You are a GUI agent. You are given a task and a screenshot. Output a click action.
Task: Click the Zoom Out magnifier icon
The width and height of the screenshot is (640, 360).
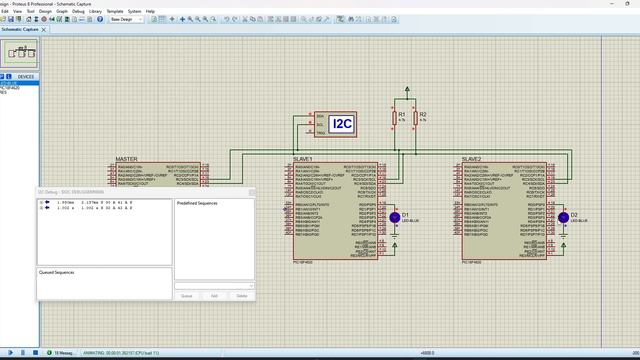coord(198,19)
